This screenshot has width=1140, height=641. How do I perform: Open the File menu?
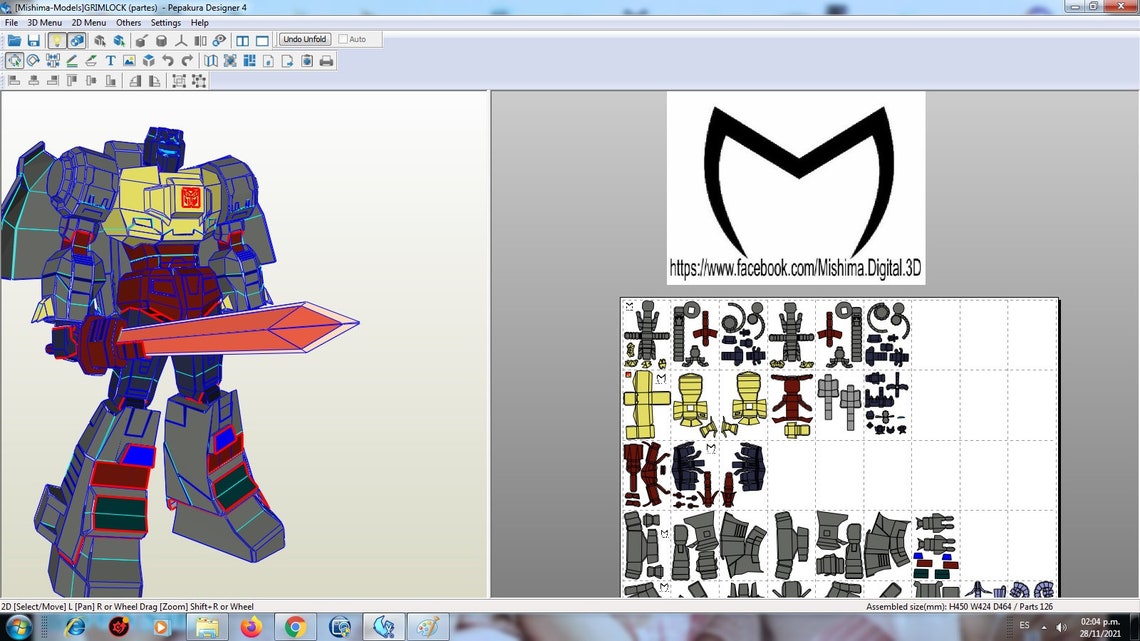(x=12, y=23)
